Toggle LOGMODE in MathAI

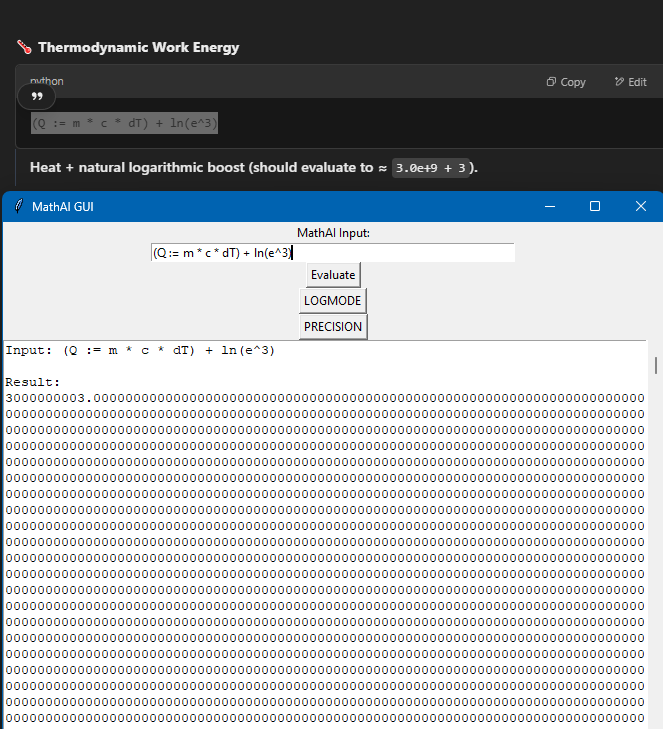tap(333, 300)
